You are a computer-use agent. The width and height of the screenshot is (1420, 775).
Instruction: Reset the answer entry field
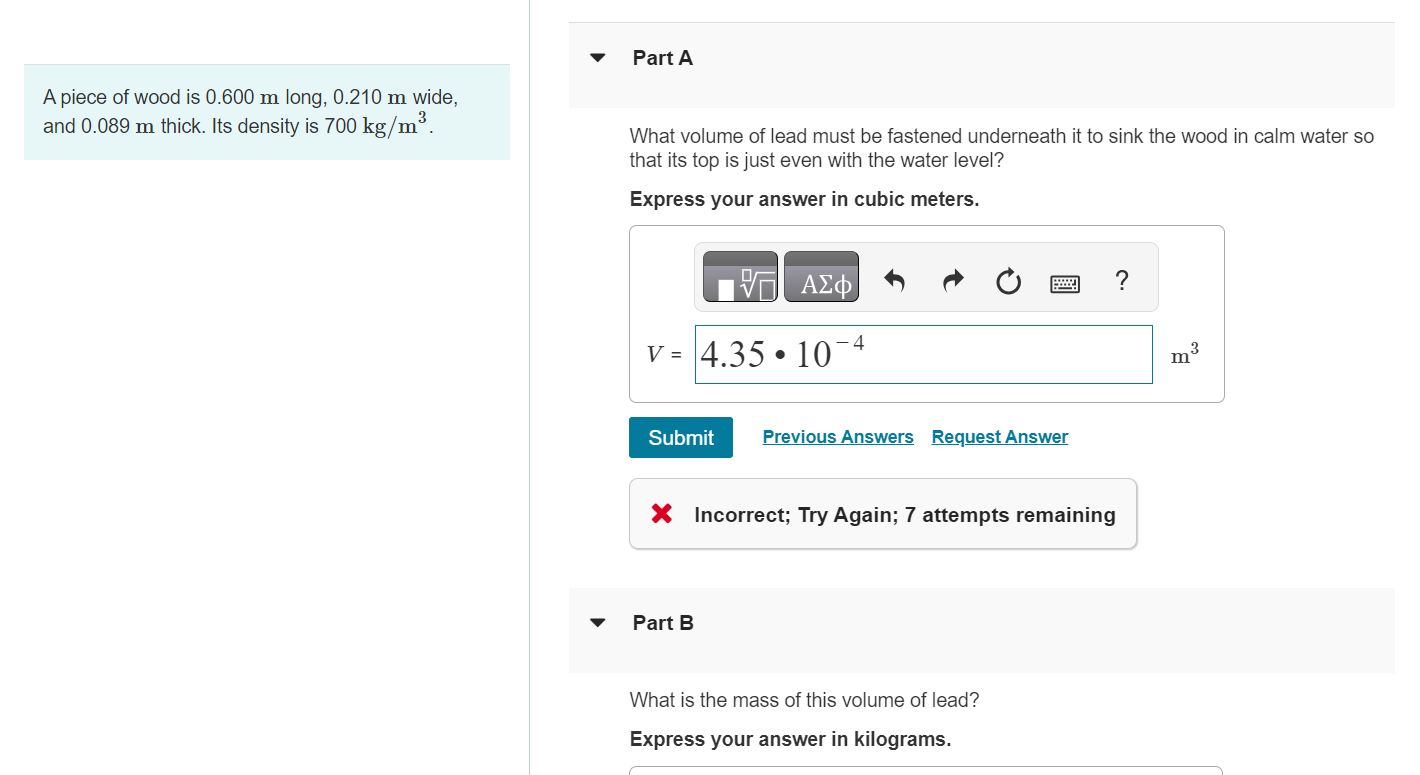[1008, 281]
